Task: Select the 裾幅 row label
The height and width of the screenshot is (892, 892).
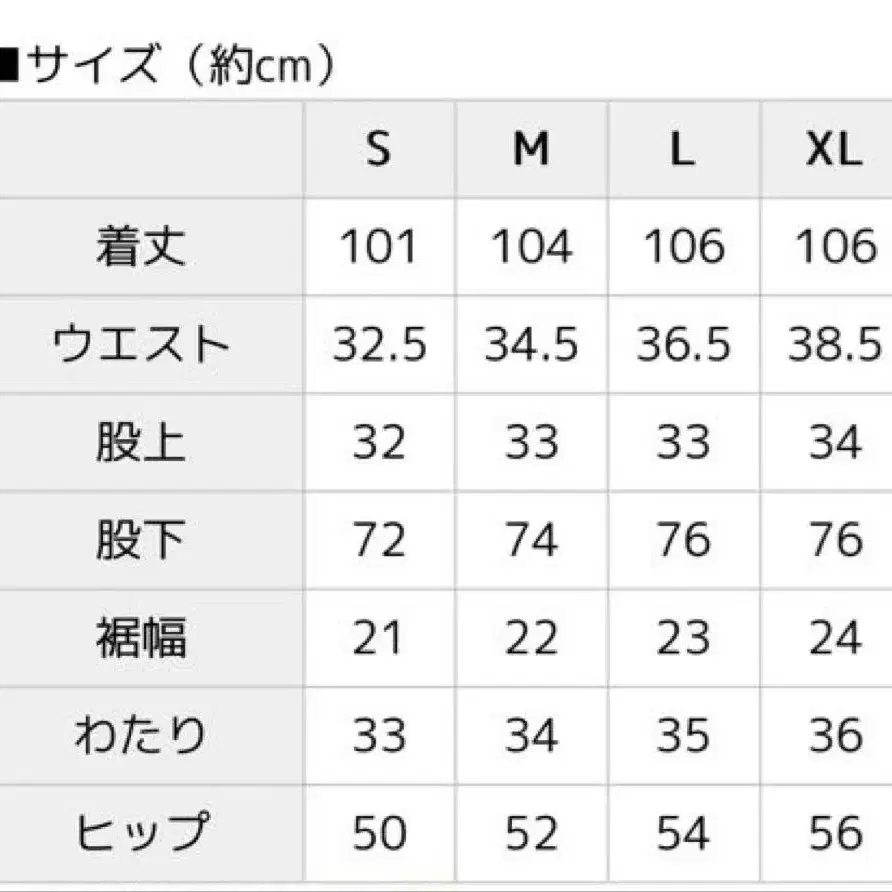Action: click(x=141, y=638)
